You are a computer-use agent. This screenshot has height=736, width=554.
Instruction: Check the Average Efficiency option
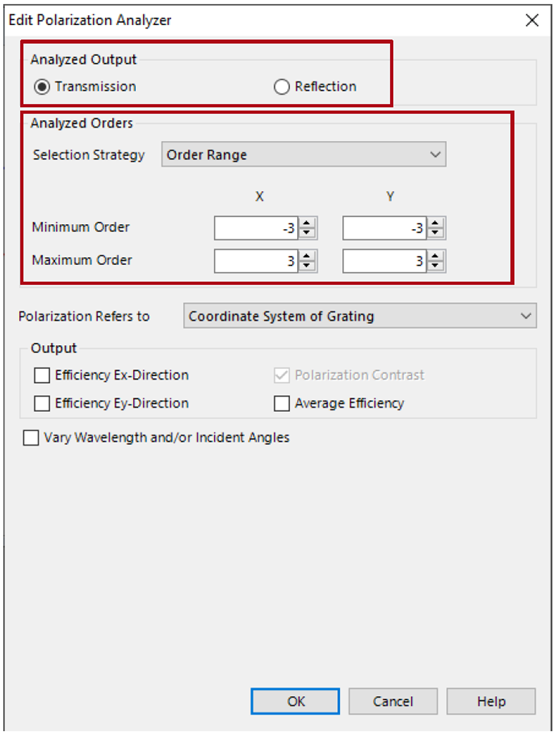(x=282, y=404)
